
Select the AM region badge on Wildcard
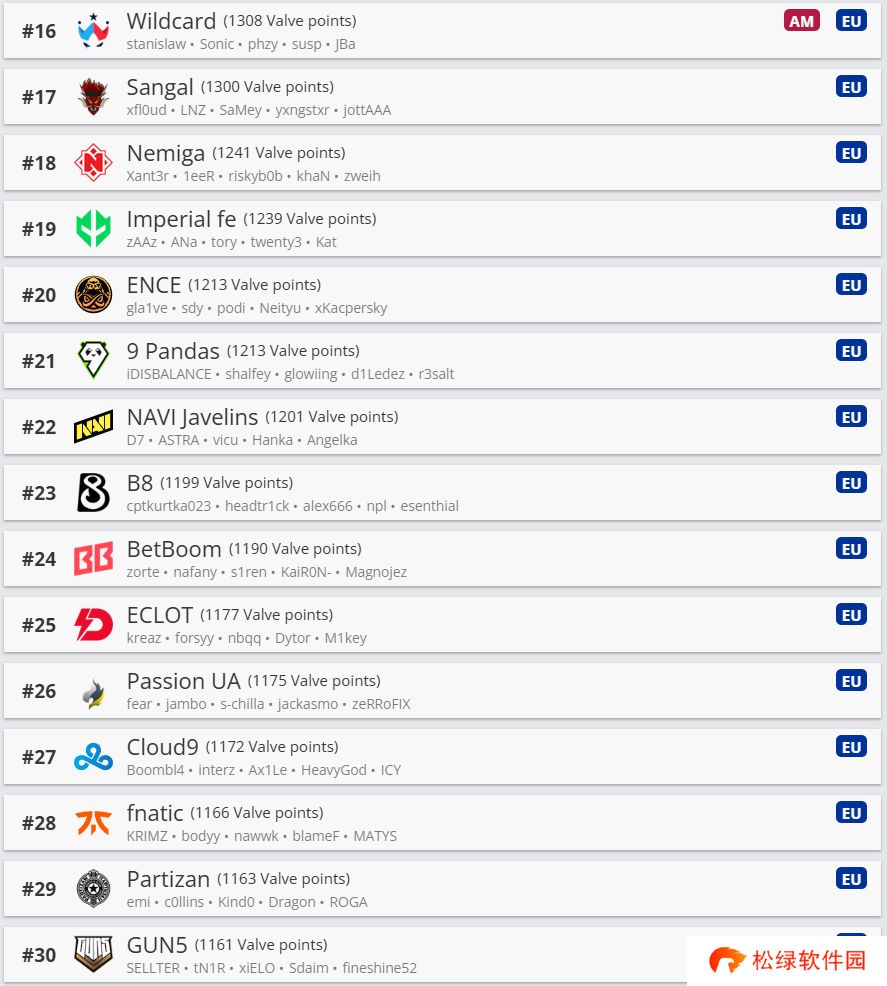click(802, 21)
